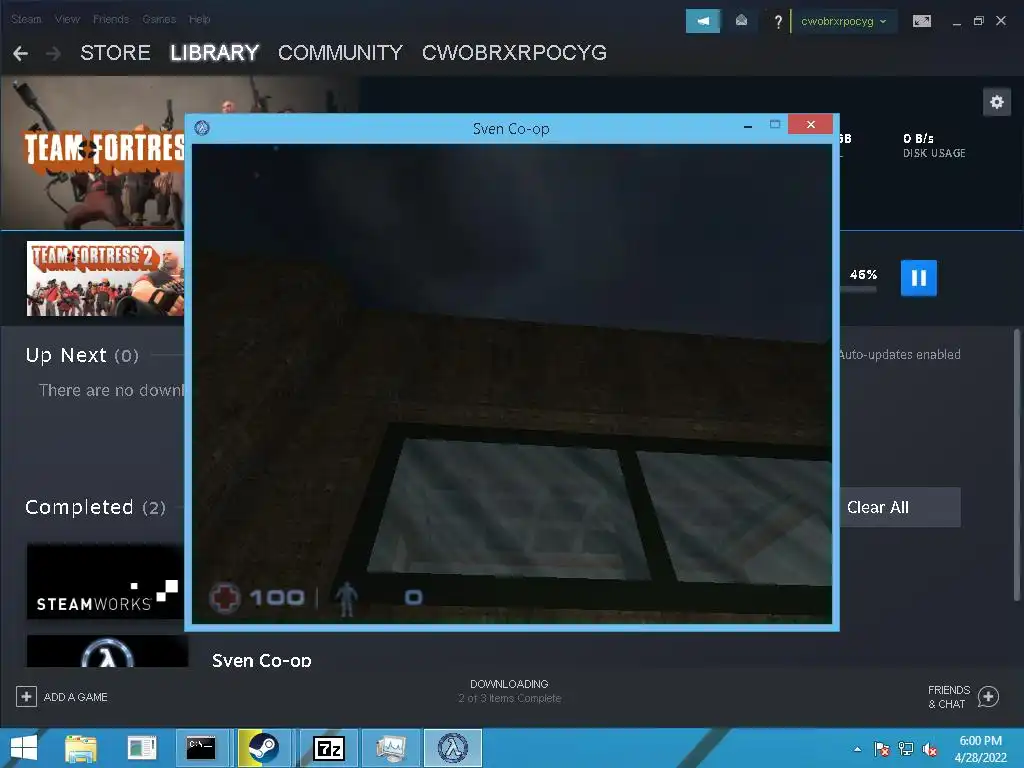Click the armor figure icon in game HUD
This screenshot has height=768, width=1024.
(x=346, y=599)
